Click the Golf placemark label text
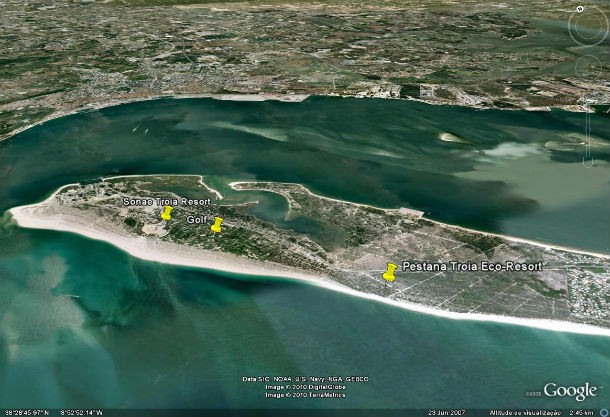The width and height of the screenshot is (610, 417). point(197,217)
